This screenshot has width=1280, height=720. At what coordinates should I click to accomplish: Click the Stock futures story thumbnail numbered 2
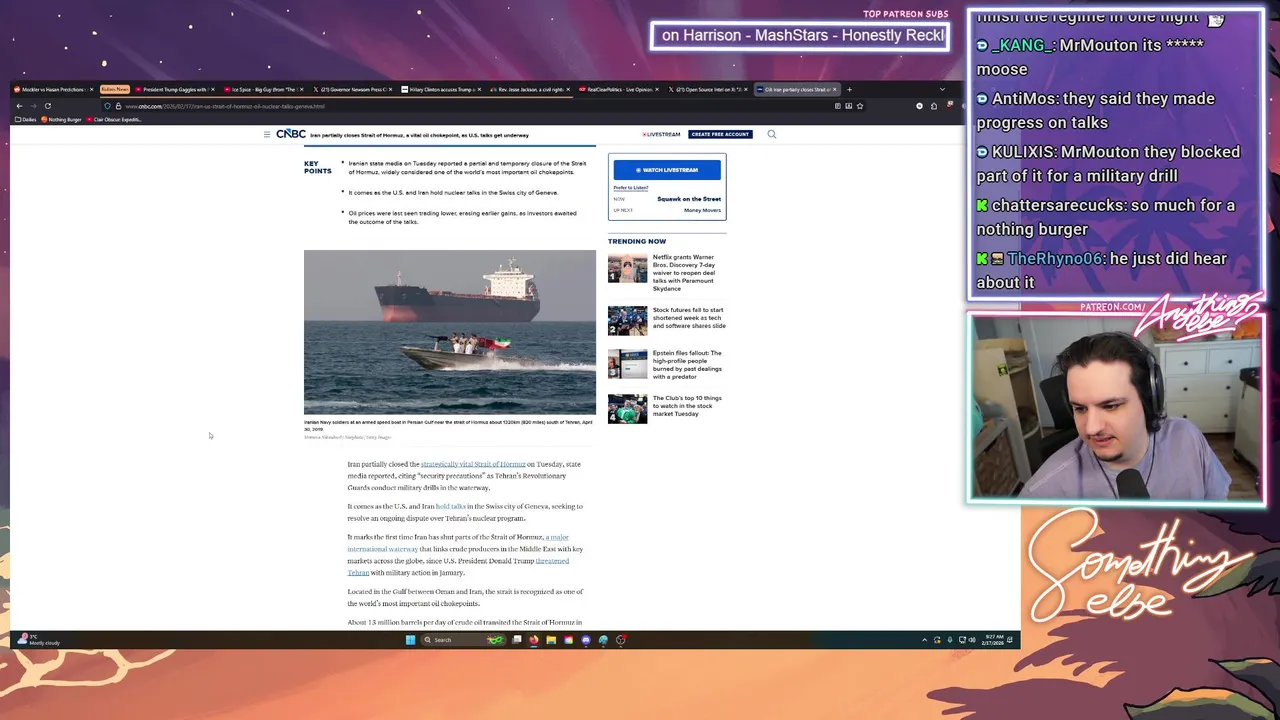click(628, 320)
